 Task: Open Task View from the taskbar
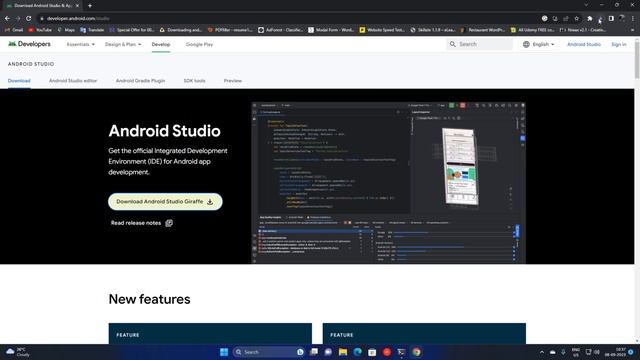(313, 352)
